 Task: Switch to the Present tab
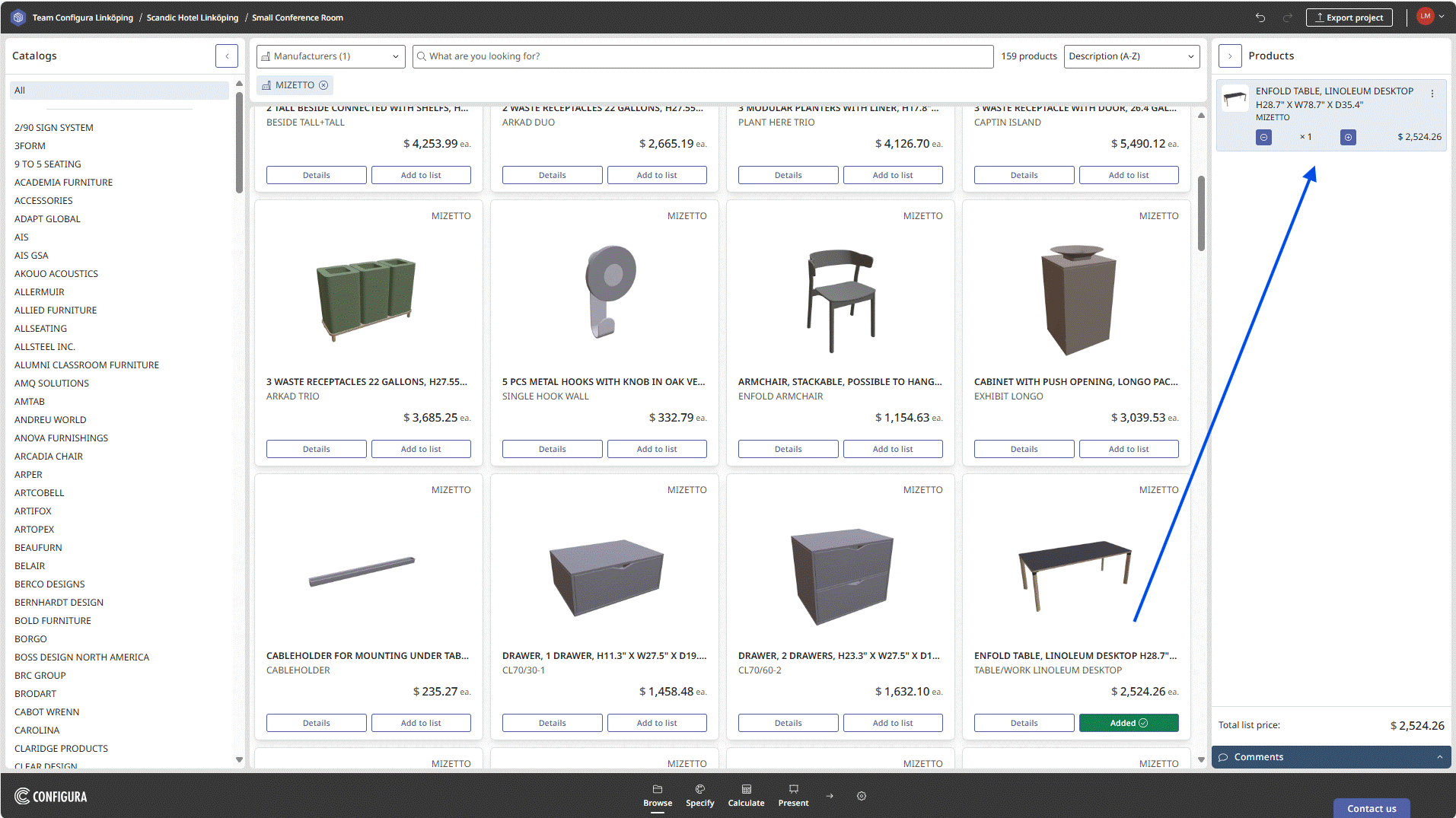(793, 796)
